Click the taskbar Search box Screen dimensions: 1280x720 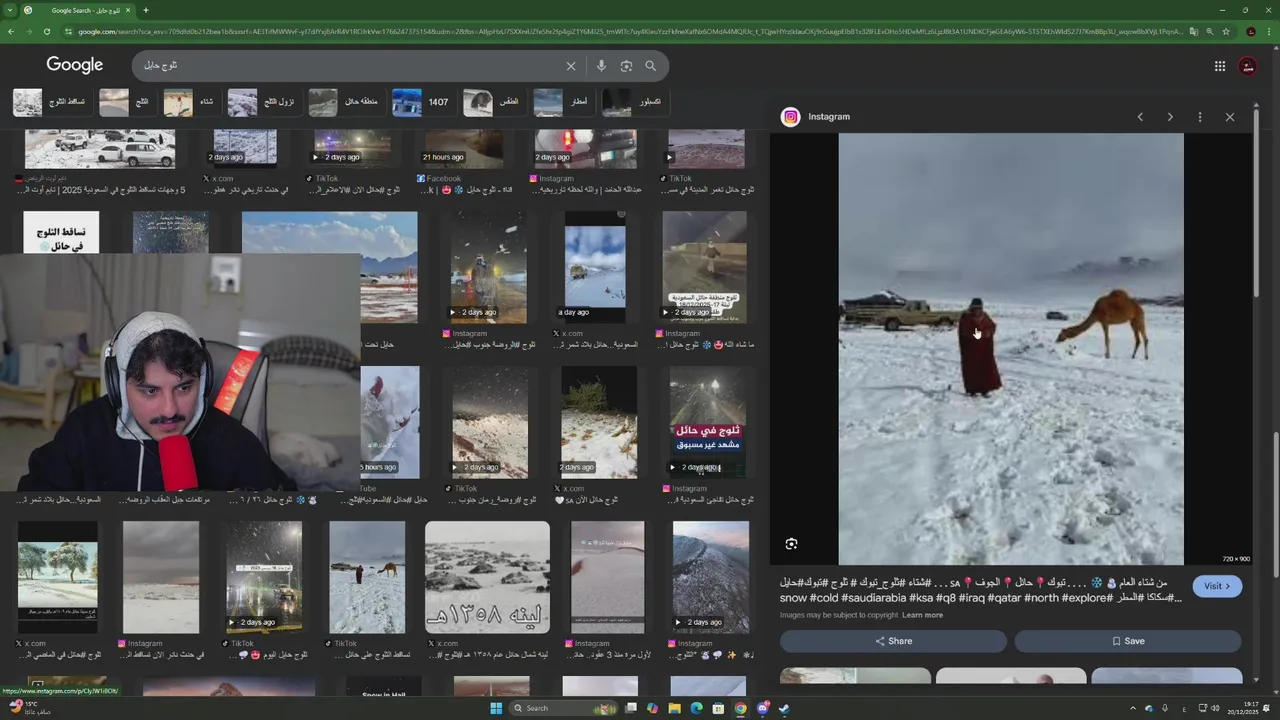(564, 708)
